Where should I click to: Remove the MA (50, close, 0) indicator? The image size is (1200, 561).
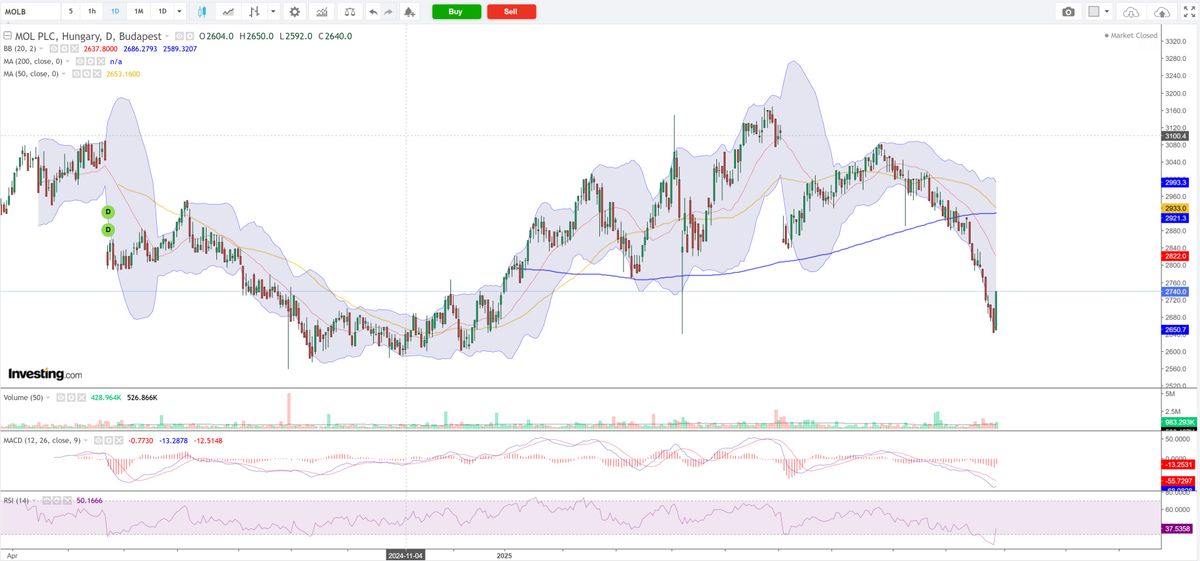(98, 74)
